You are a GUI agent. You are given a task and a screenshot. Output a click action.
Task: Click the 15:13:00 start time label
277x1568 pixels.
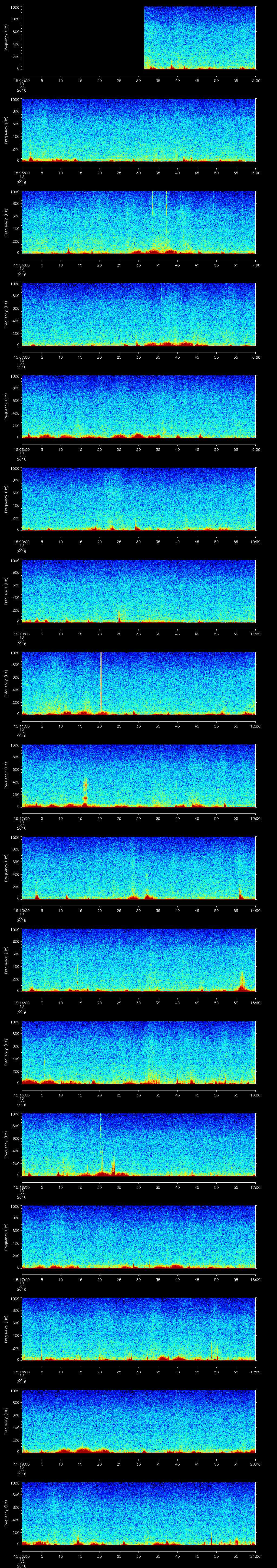pos(22,910)
